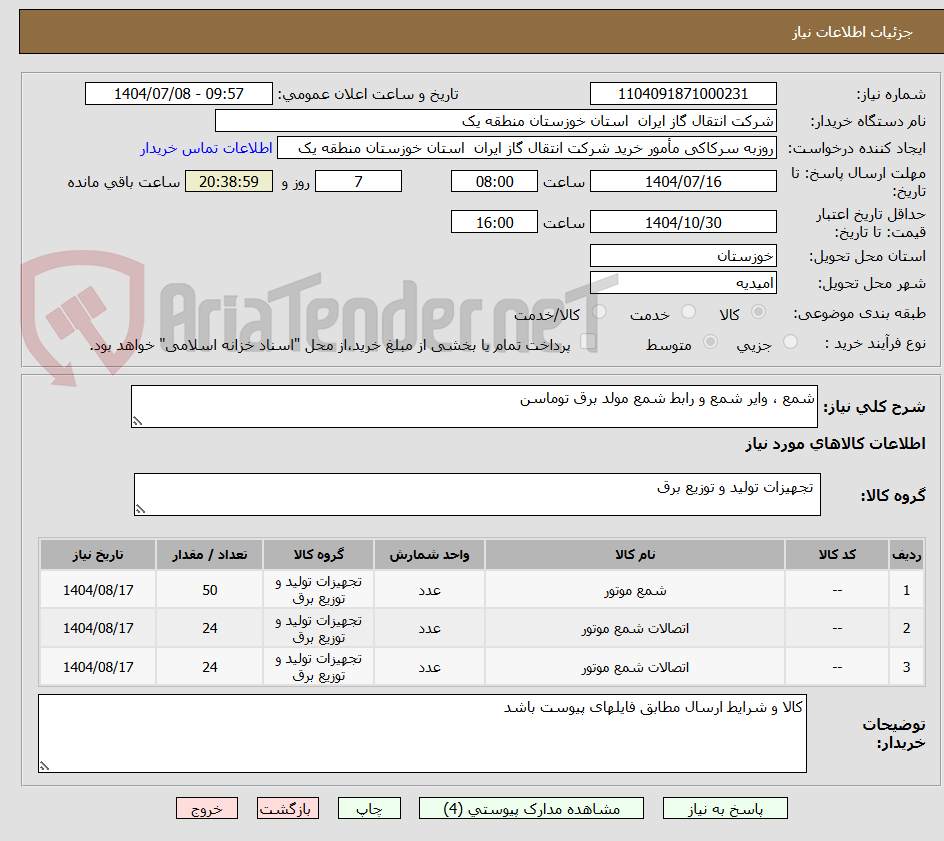The image size is (944, 841).
Task: Enable the اسناد خزانه اسلامی payment checkbox
Action: 589,341
